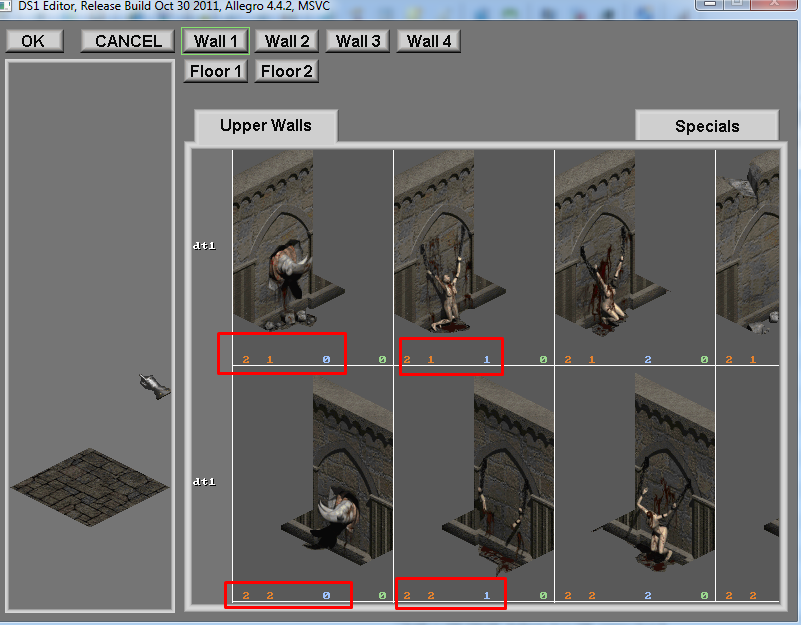Click green 0 value under first bottom tile

383,595
